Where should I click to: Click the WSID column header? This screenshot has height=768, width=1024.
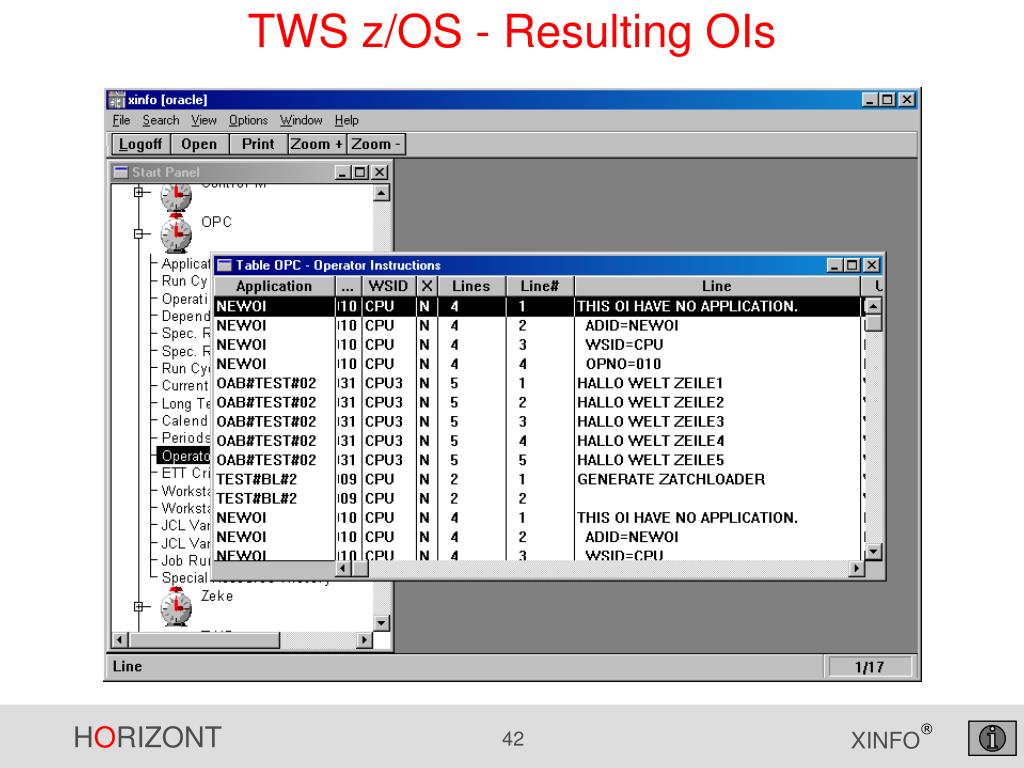(389, 286)
